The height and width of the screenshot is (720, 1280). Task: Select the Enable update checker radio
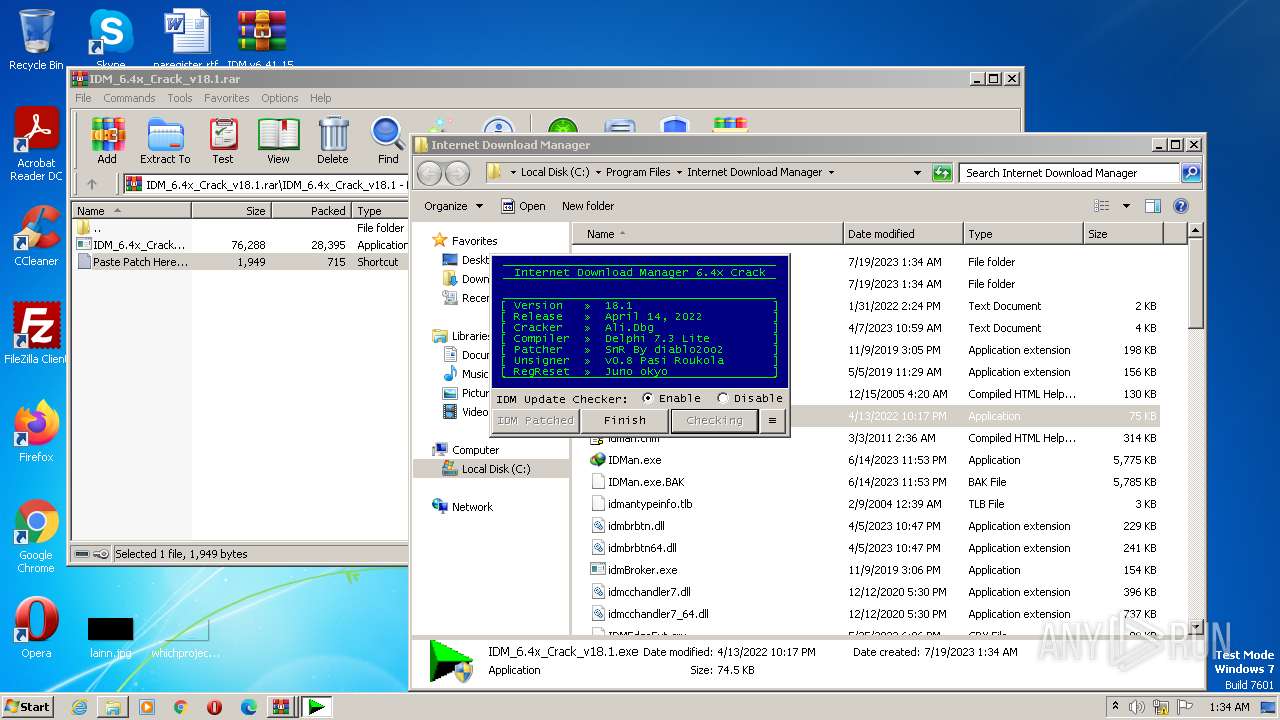pos(648,398)
